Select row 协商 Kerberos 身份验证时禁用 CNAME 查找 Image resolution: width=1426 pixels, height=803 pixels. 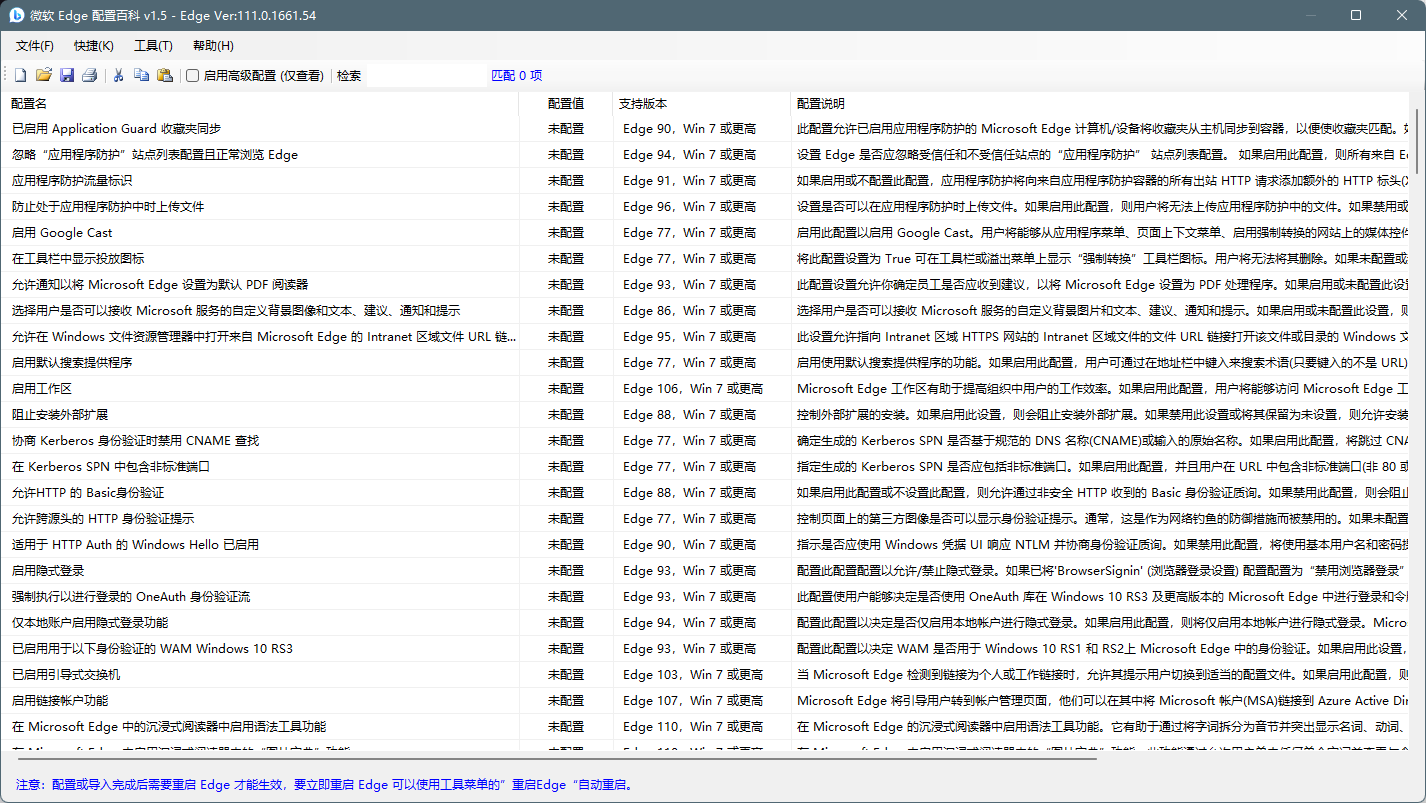tap(707, 440)
